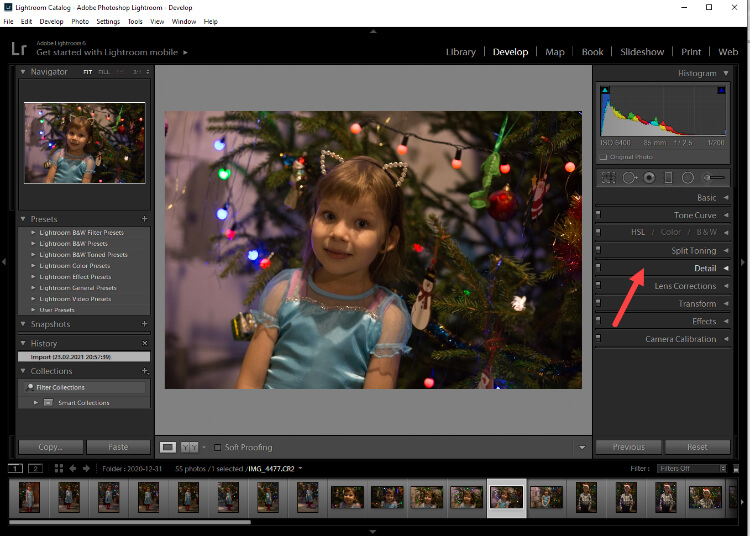The image size is (750, 536).
Task: Expand Lightroom B&W Filter Presets folder
Action: 33,232
